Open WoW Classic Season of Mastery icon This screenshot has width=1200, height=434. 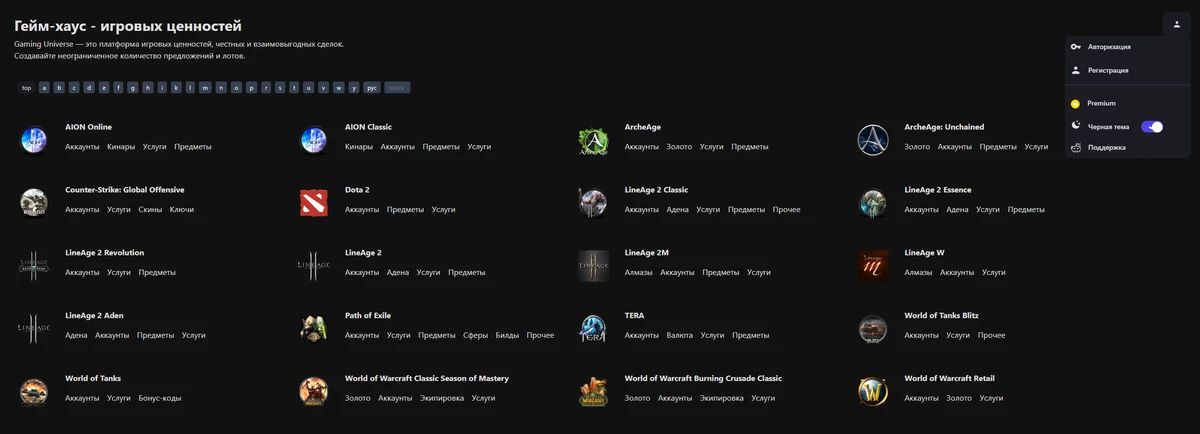coord(314,392)
